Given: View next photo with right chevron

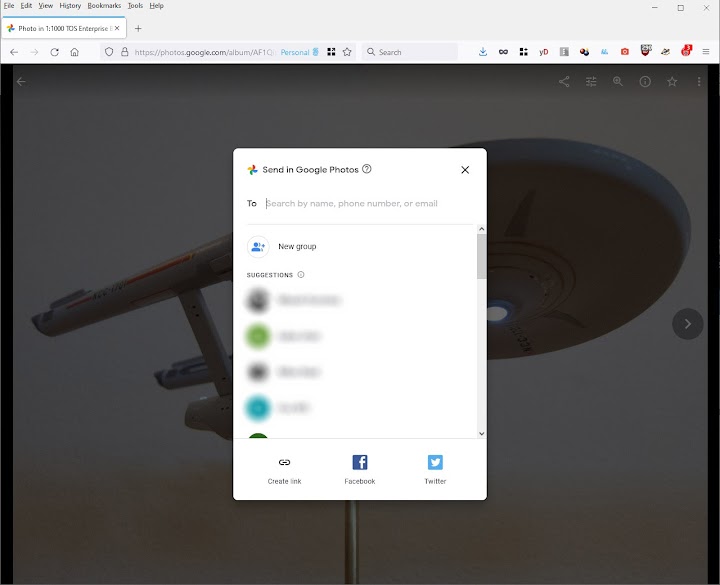Looking at the screenshot, I should click(x=687, y=324).
